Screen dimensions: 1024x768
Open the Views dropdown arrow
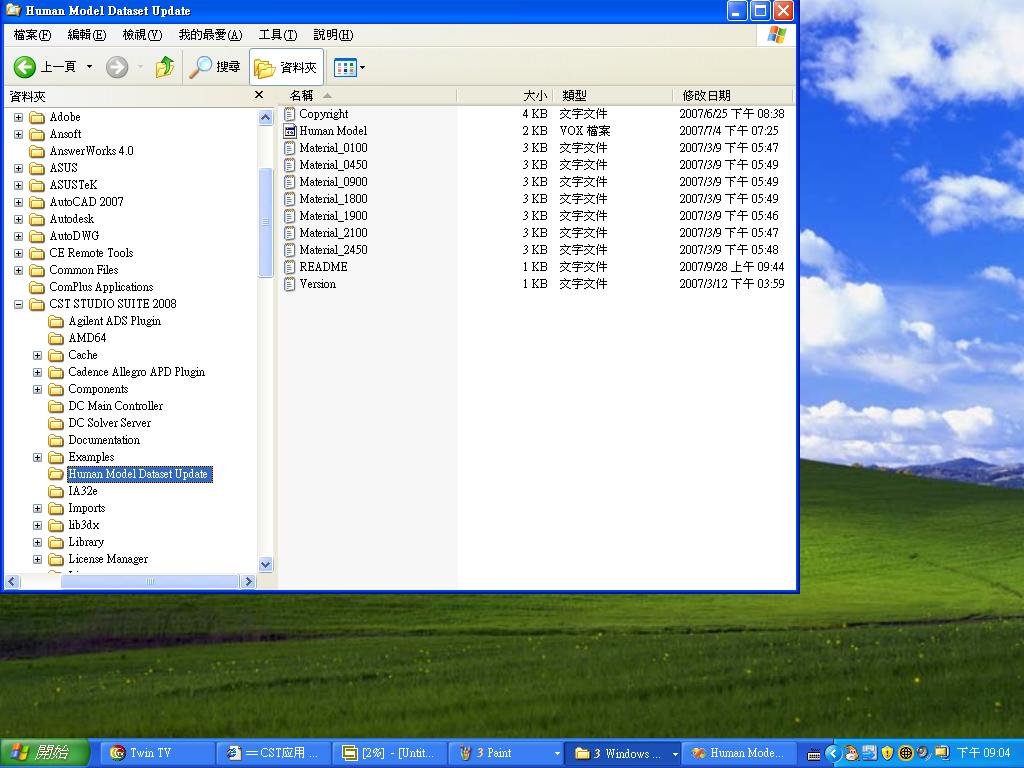(362, 67)
